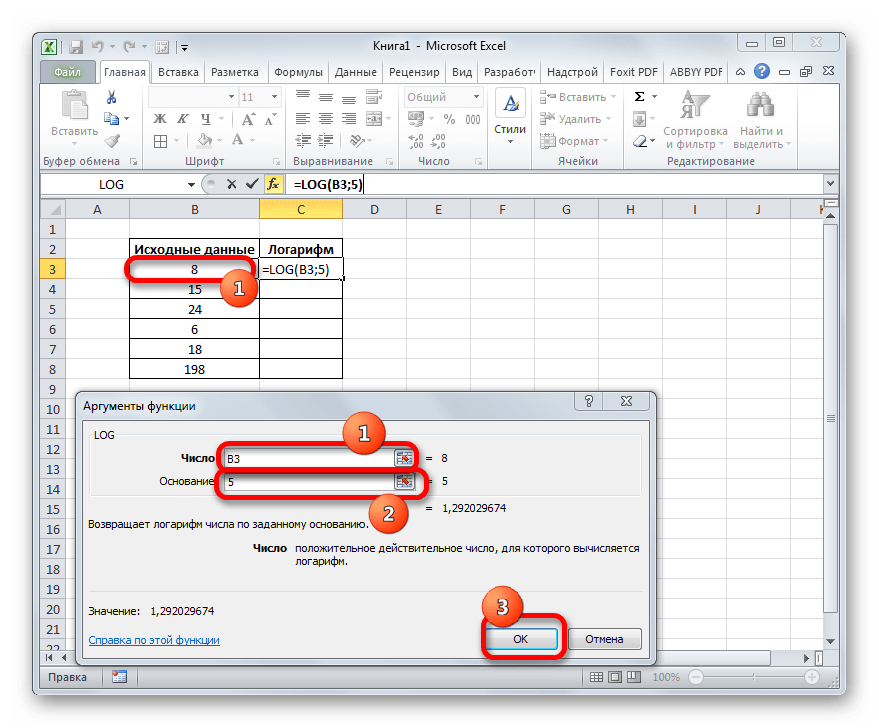The image size is (879, 728).
Task: Open the Справка по этой функции link
Action: click(154, 640)
